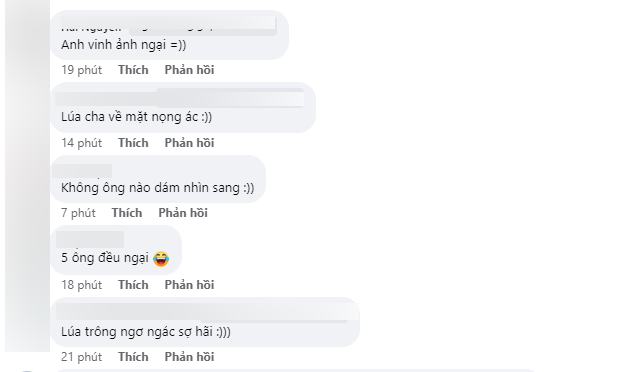Screen dimensions: 637x372
Task: Like the comment "Anh vinh ảnh ngại =))"
Action: 133,70
